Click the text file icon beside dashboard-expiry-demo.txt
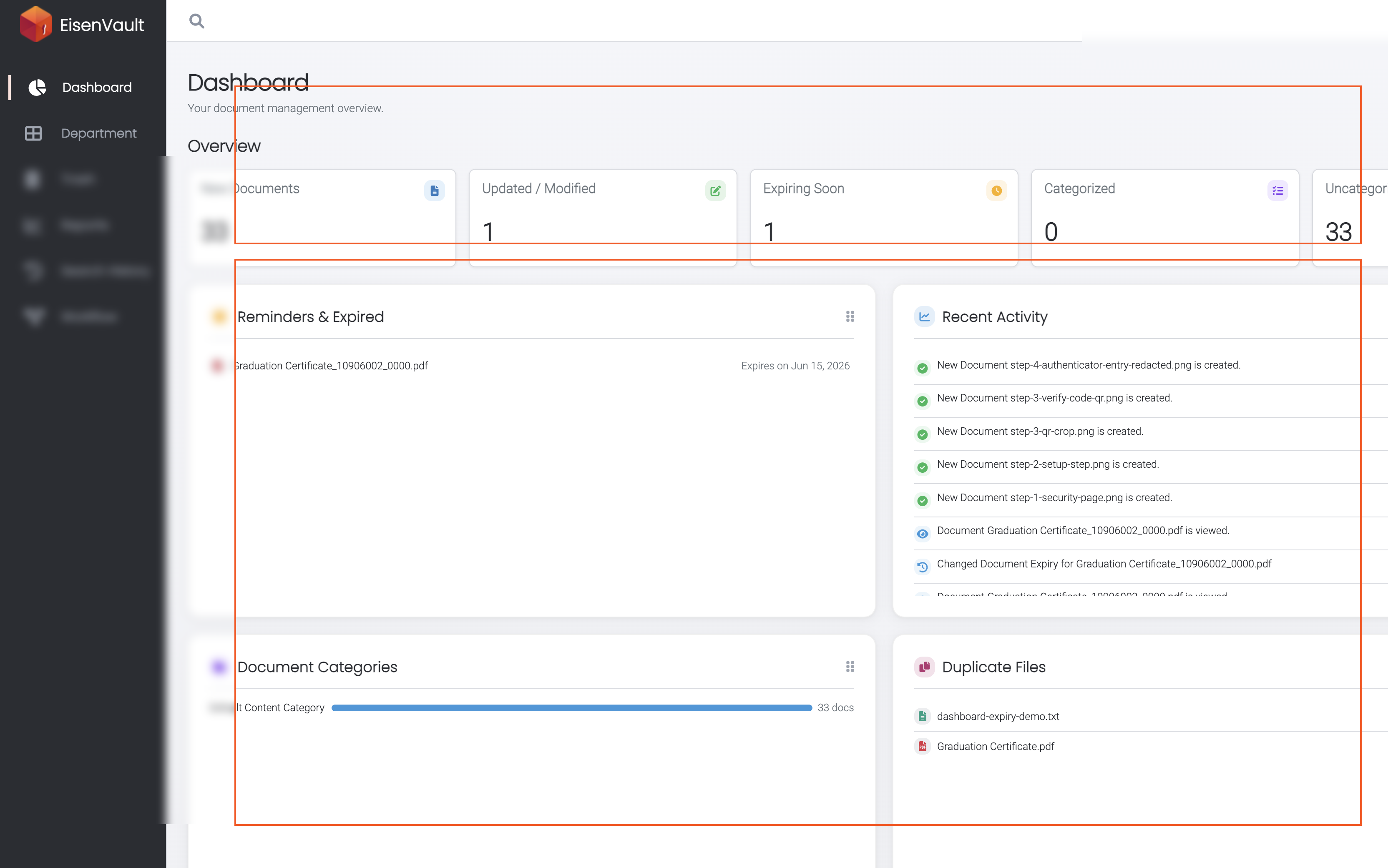This screenshot has height=868, width=1388. (922, 716)
